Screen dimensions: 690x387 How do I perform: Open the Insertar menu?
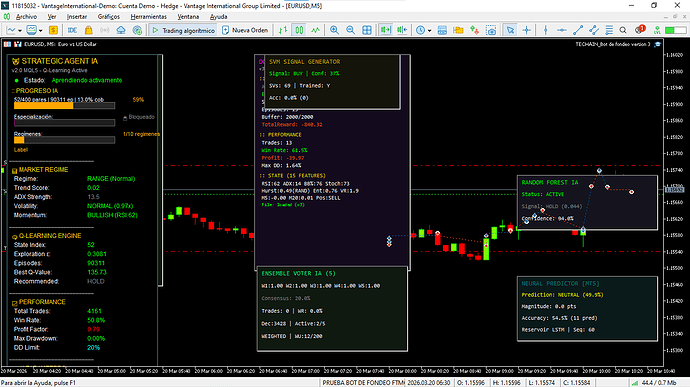[x=77, y=17]
